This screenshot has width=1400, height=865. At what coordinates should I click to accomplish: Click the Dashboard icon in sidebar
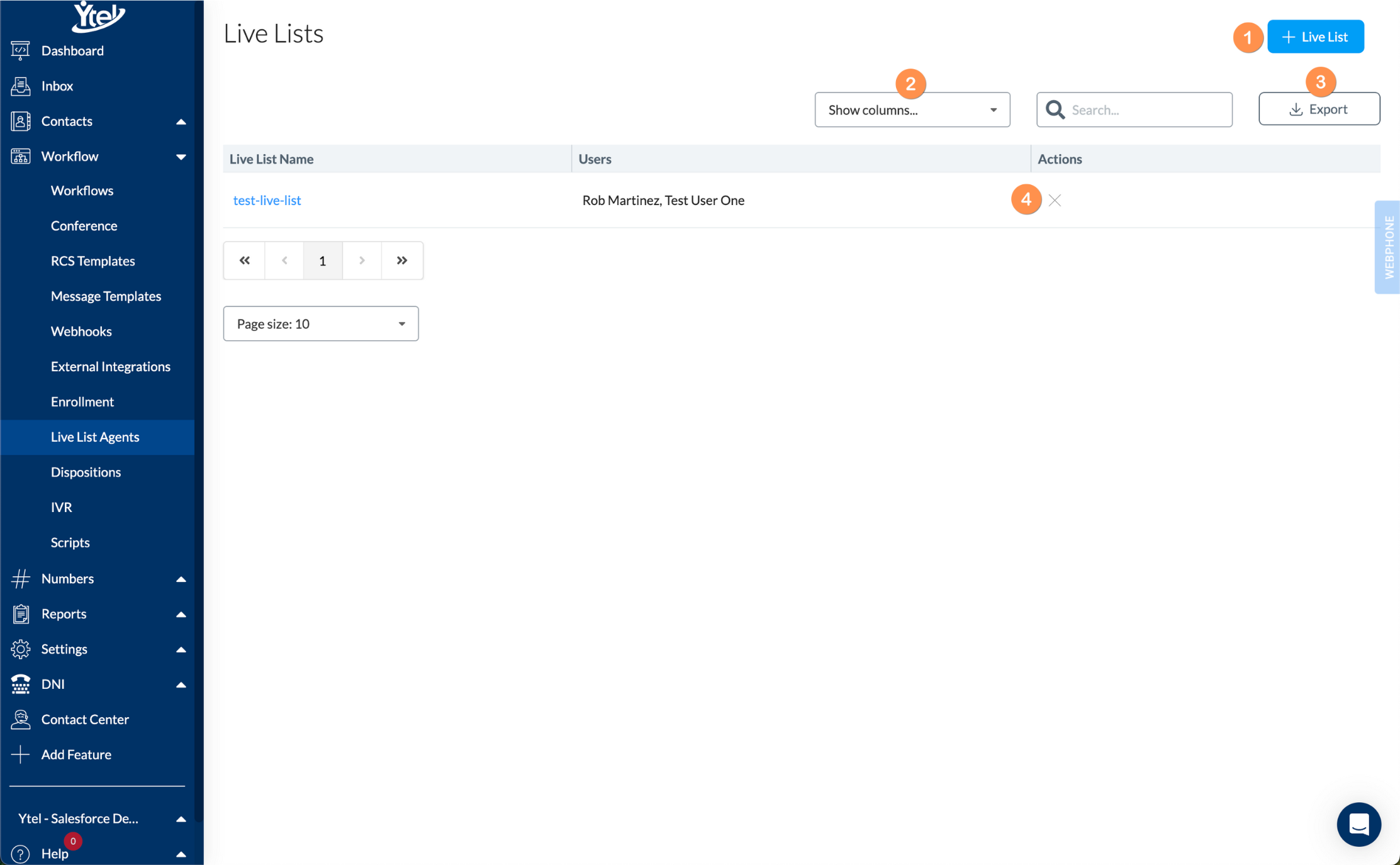(20, 50)
